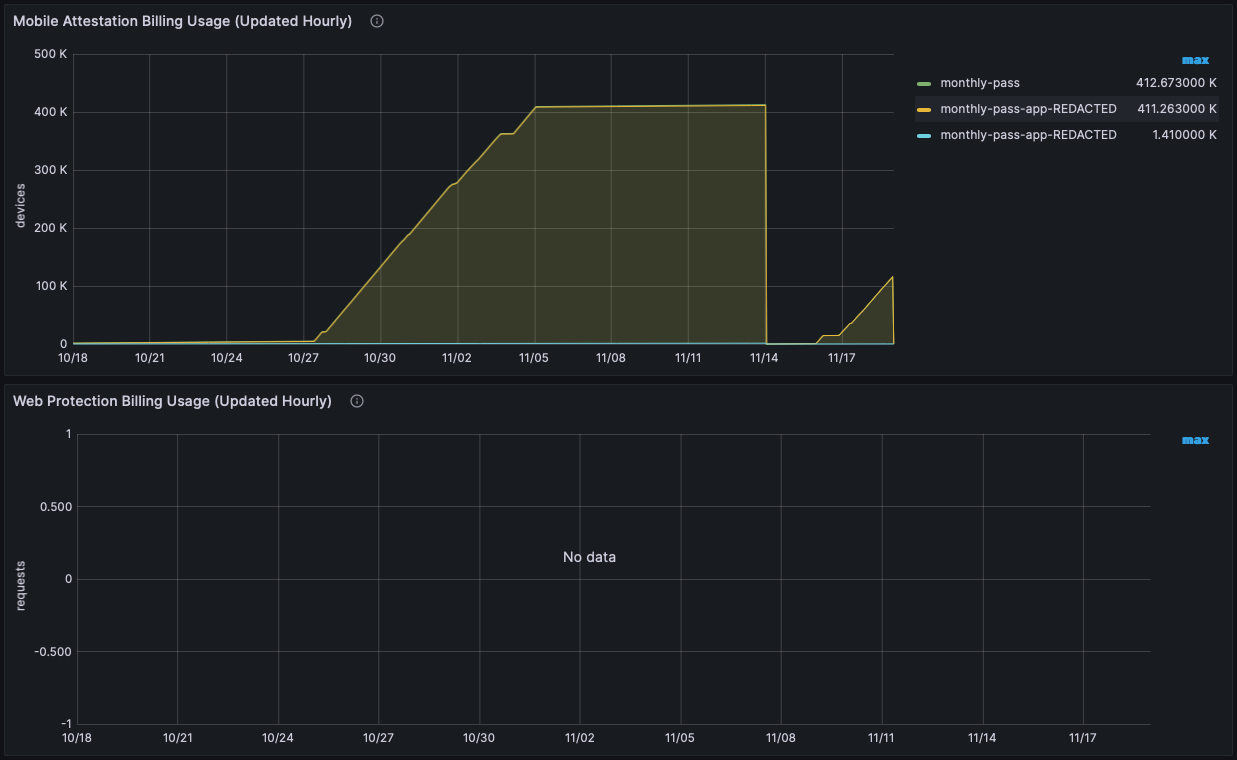The height and width of the screenshot is (760, 1237).
Task: Click the requests y-axis label
Action: [20, 586]
